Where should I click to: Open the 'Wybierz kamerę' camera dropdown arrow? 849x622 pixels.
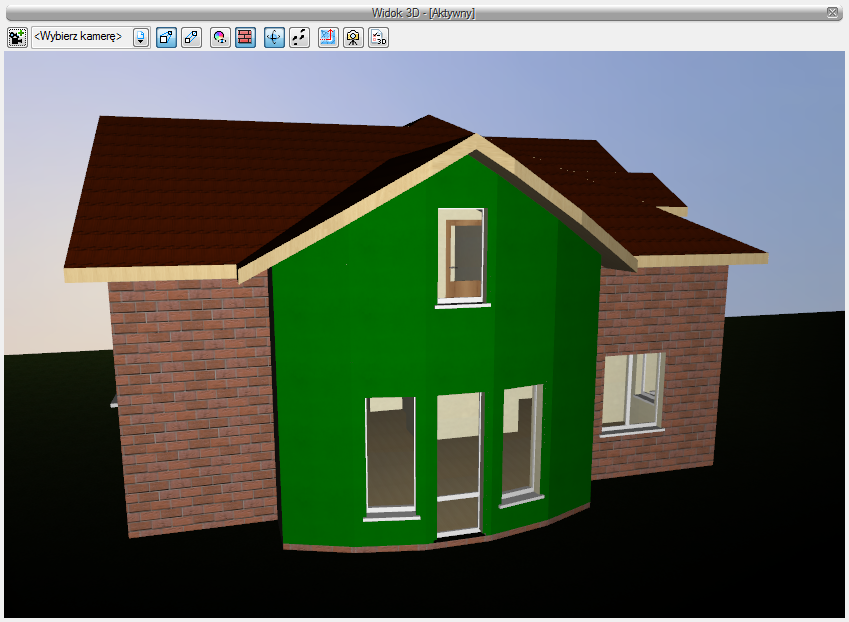tap(141, 37)
